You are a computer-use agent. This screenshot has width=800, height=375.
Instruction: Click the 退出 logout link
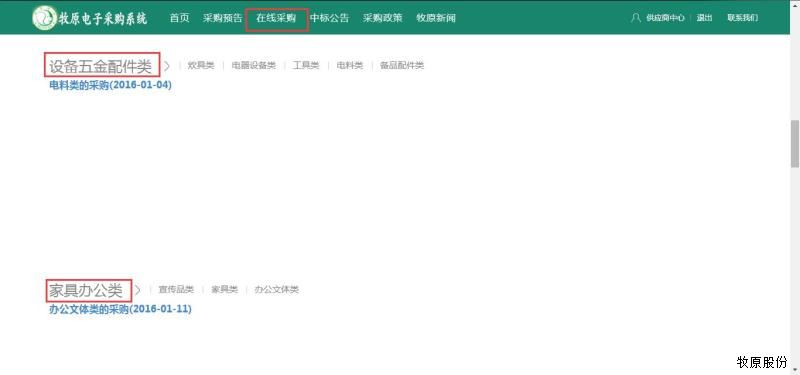click(x=705, y=18)
